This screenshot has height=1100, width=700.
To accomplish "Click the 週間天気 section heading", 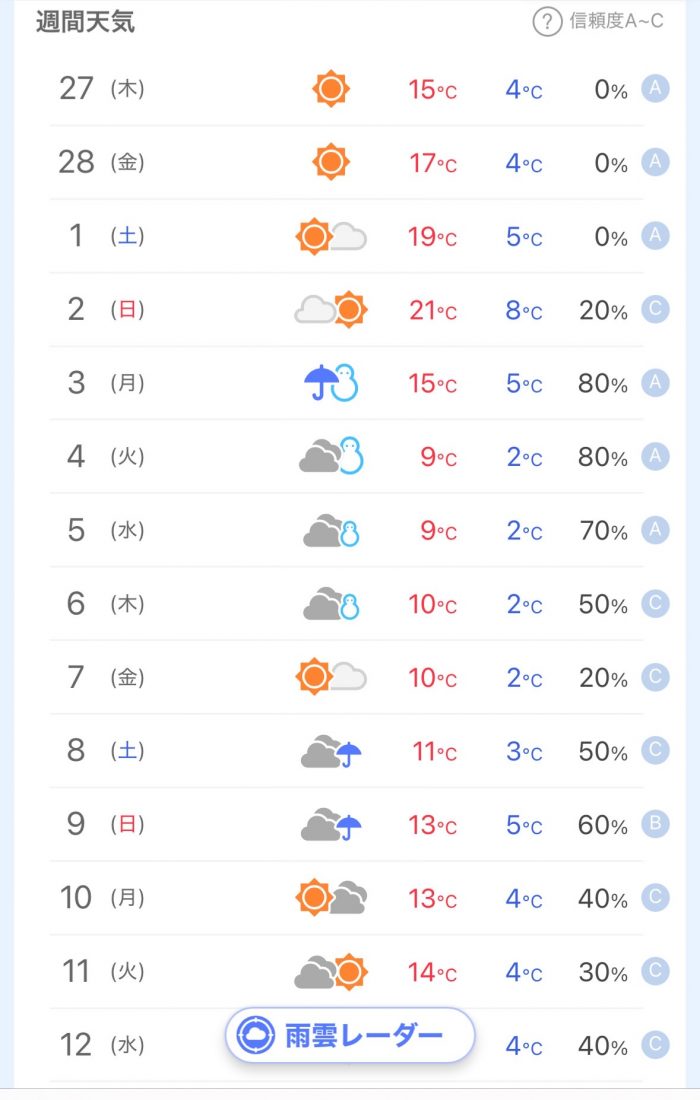I will tap(85, 21).
